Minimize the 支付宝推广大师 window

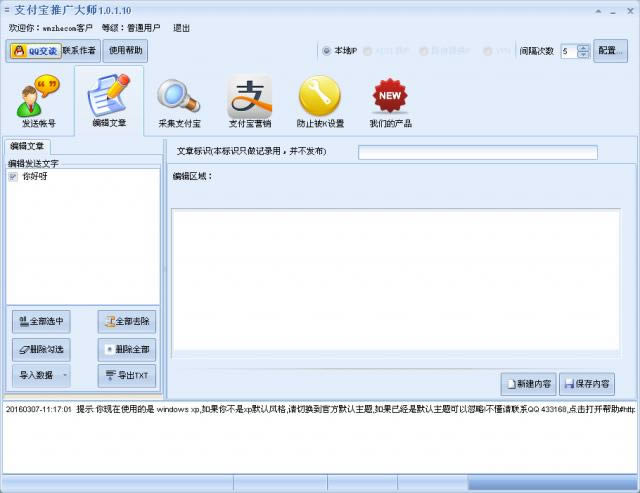click(613, 11)
